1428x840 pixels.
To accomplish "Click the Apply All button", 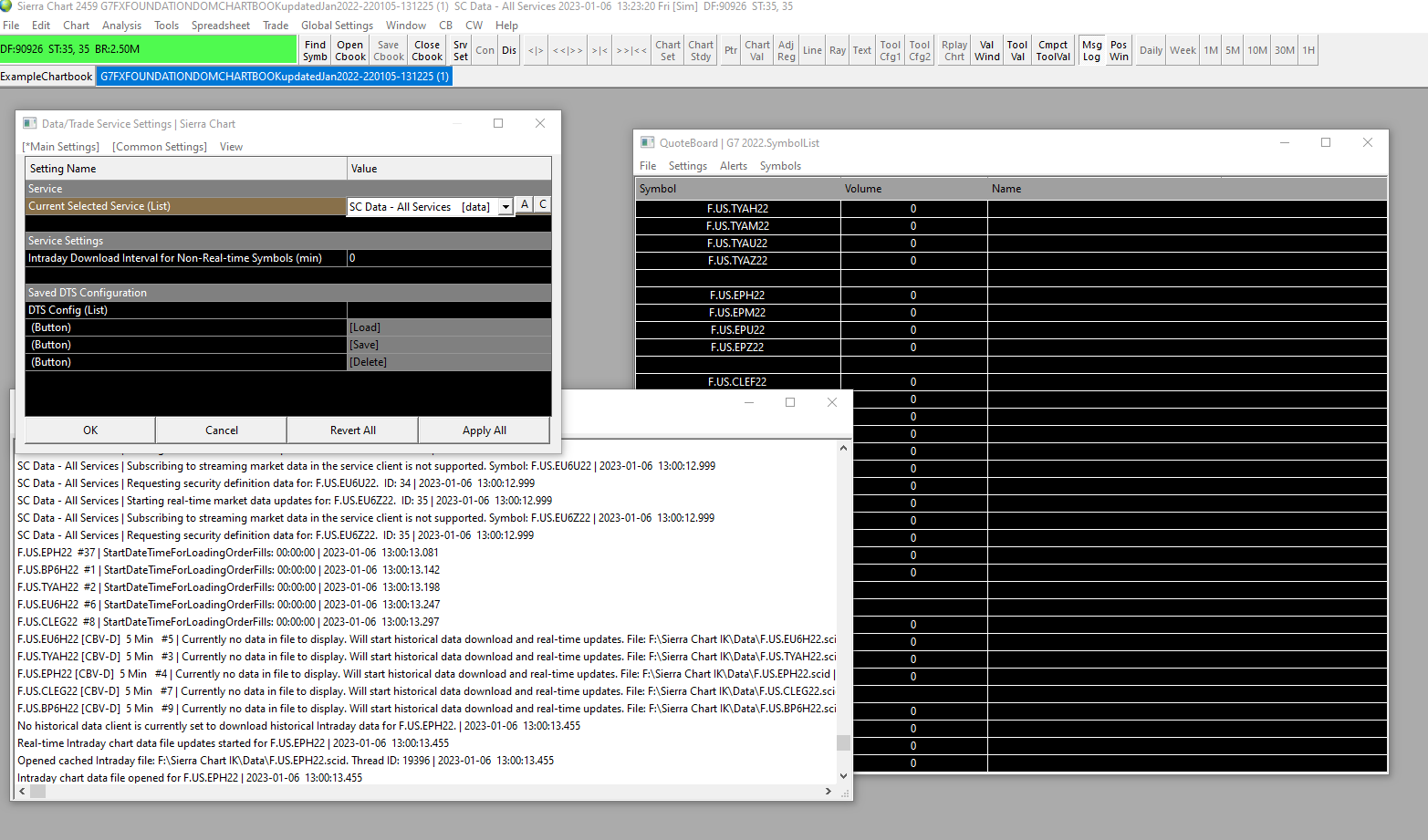I will point(484,430).
